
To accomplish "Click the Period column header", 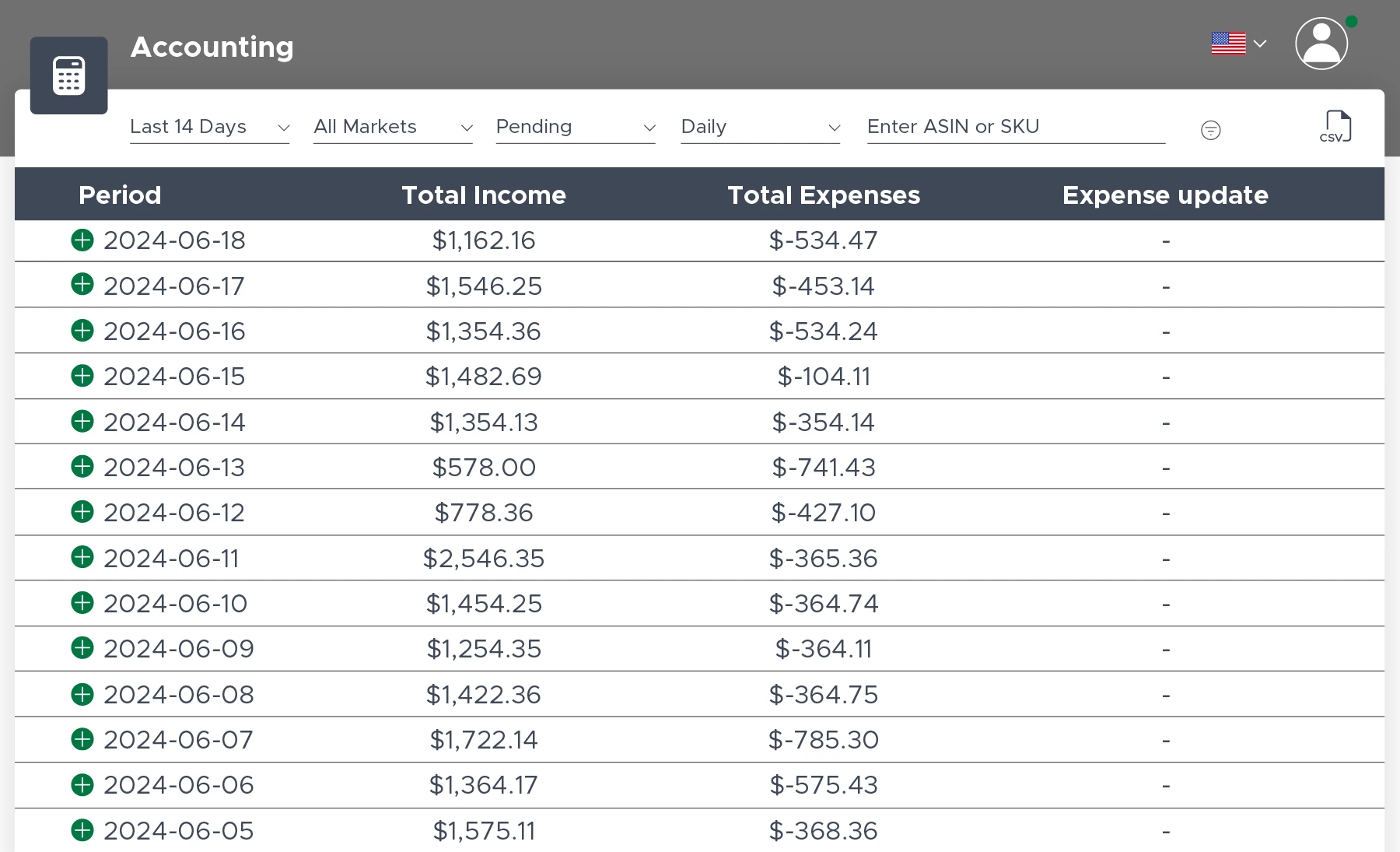I will [x=120, y=195].
